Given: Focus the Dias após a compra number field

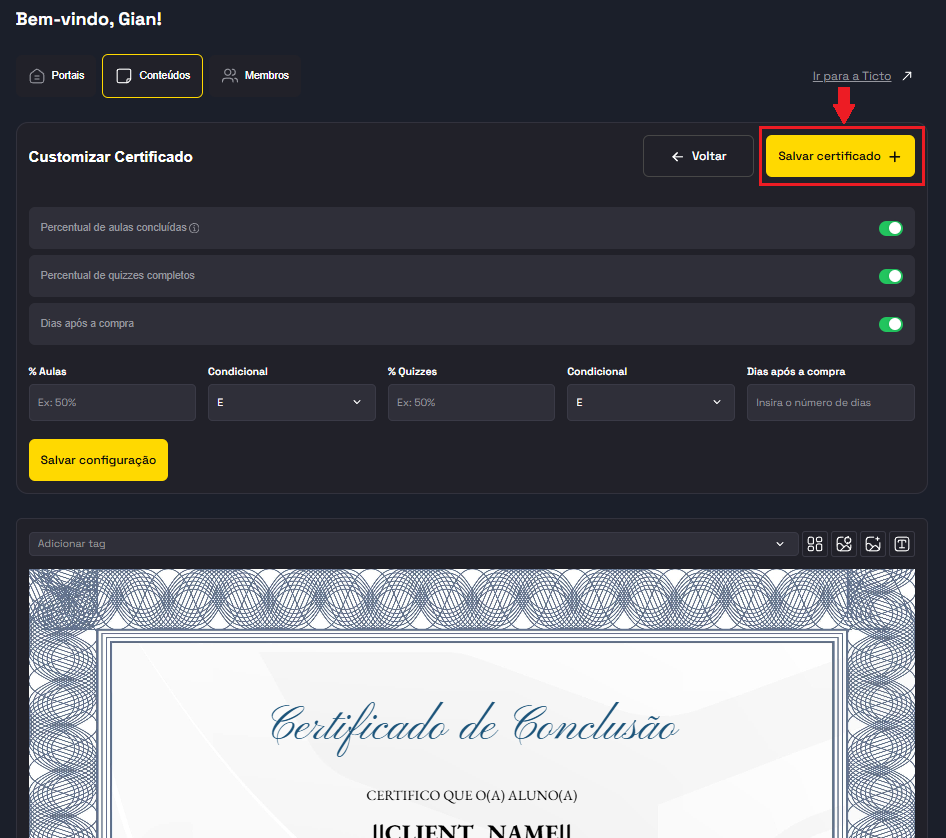Looking at the screenshot, I should click(x=830, y=402).
